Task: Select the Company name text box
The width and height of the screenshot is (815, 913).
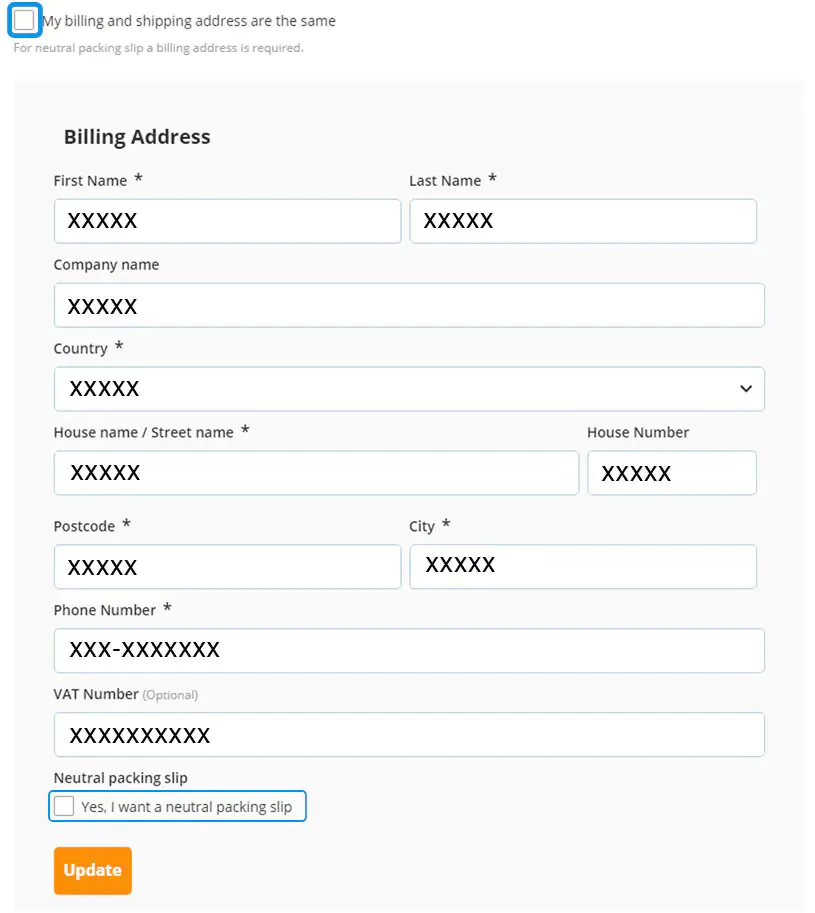Action: click(409, 305)
